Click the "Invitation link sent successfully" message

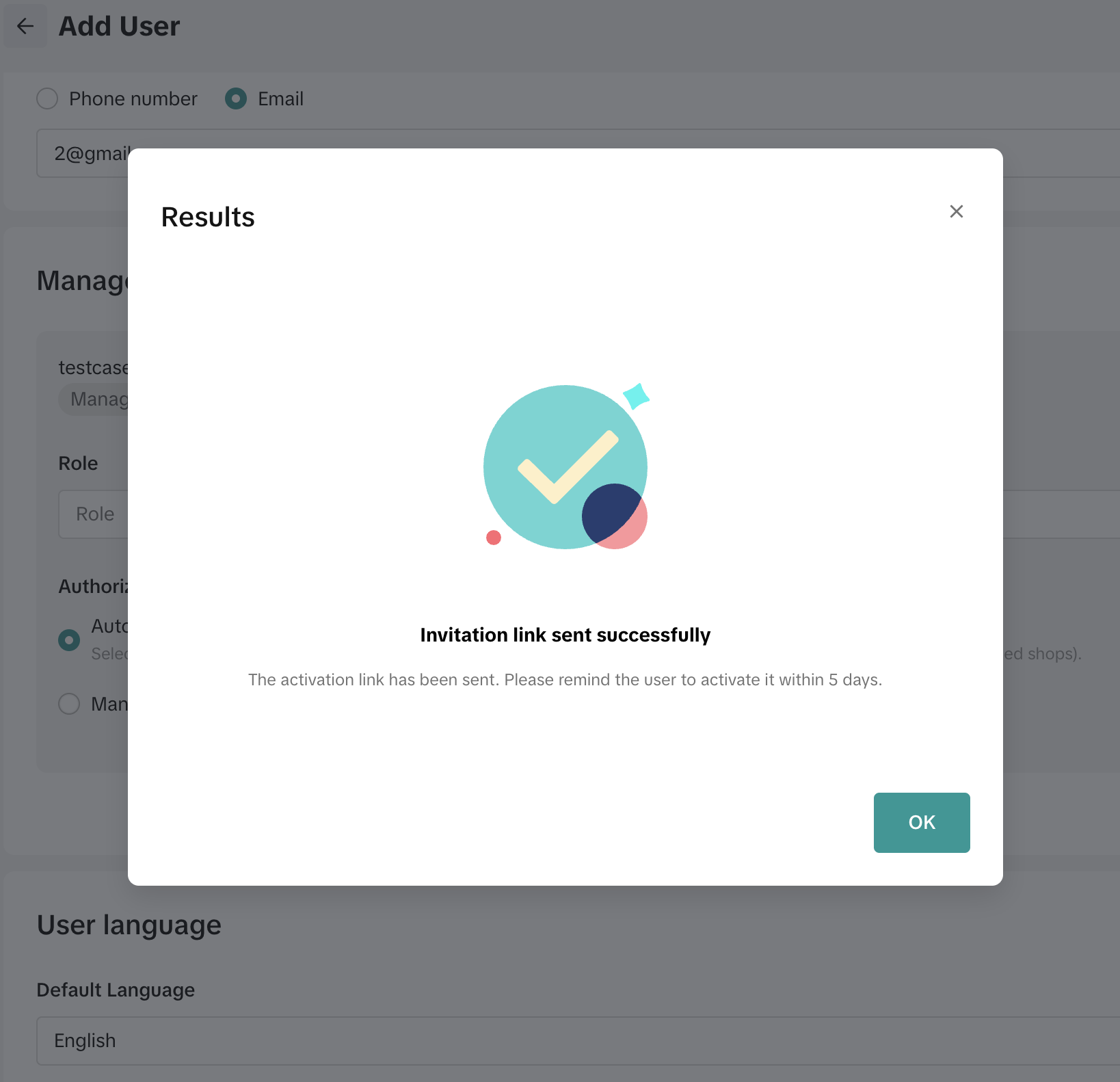(565, 635)
